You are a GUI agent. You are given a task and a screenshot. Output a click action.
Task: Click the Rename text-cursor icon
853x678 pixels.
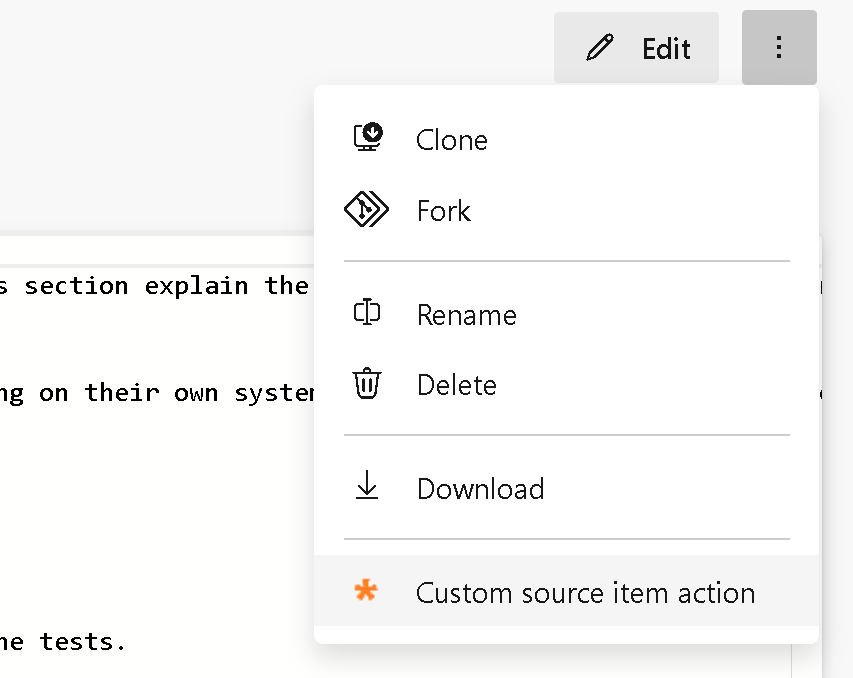[368, 313]
